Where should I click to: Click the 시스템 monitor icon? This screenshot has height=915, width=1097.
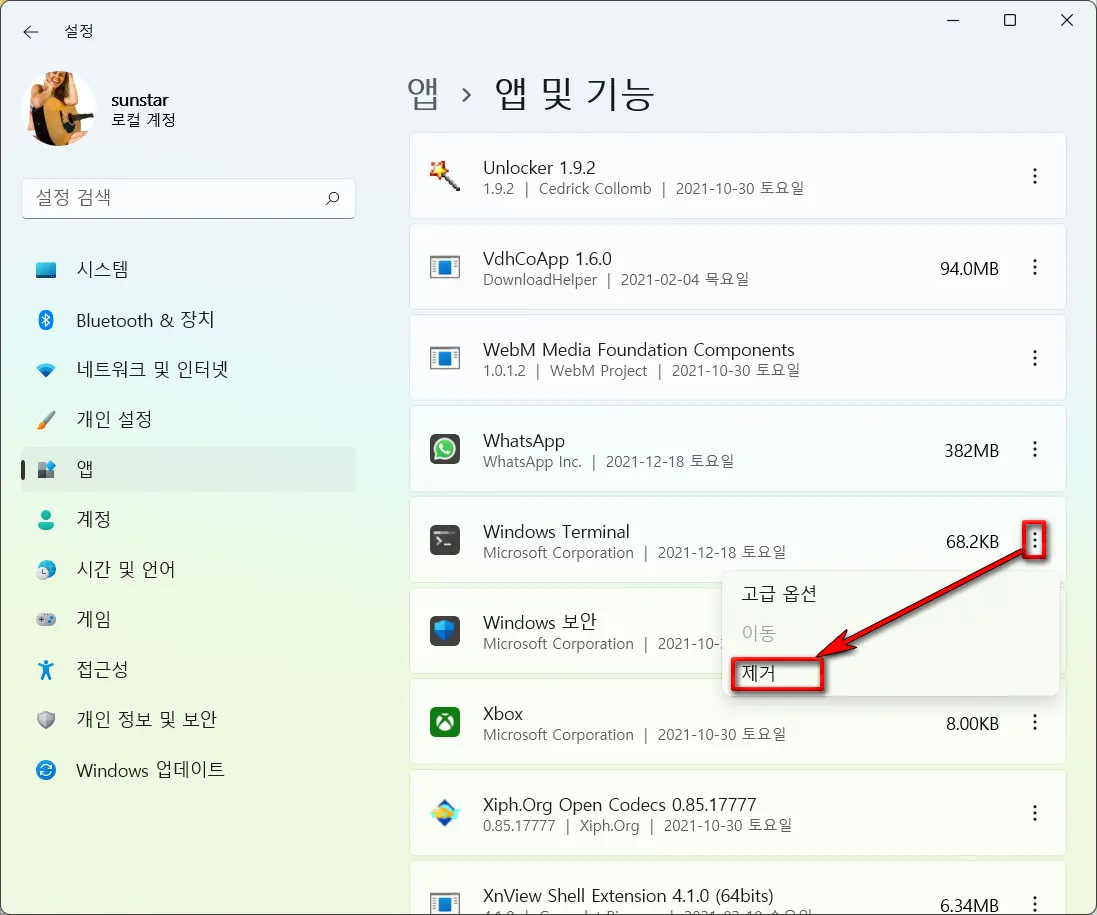[46, 270]
